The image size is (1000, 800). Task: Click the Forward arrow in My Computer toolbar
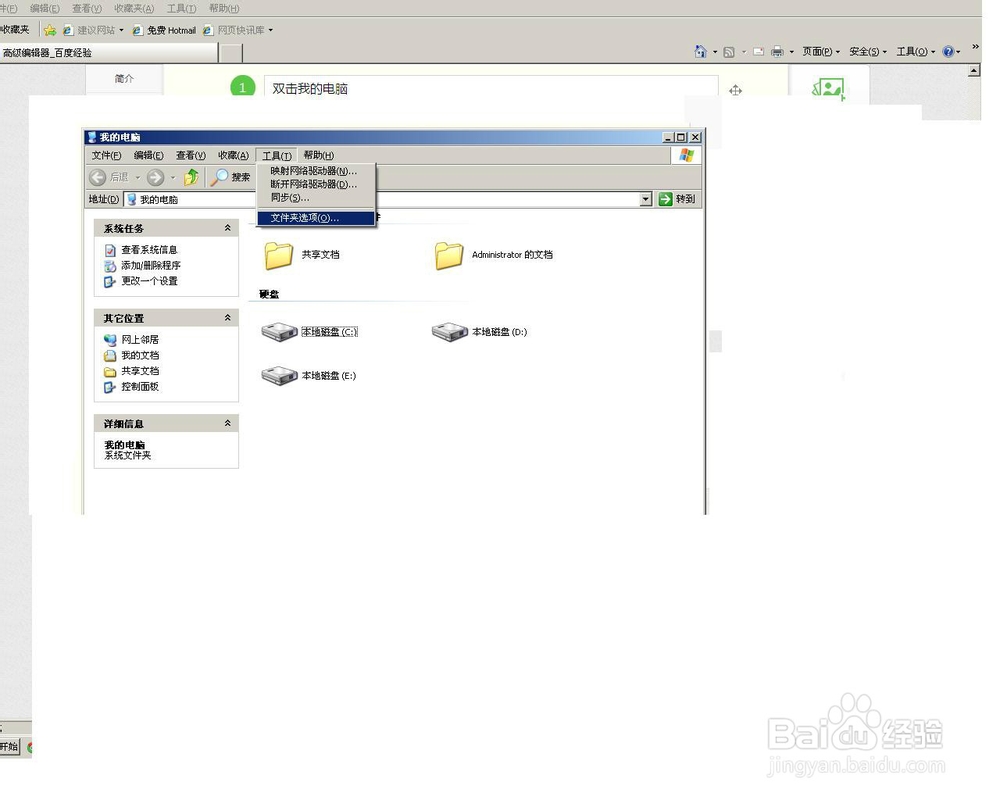coord(155,177)
